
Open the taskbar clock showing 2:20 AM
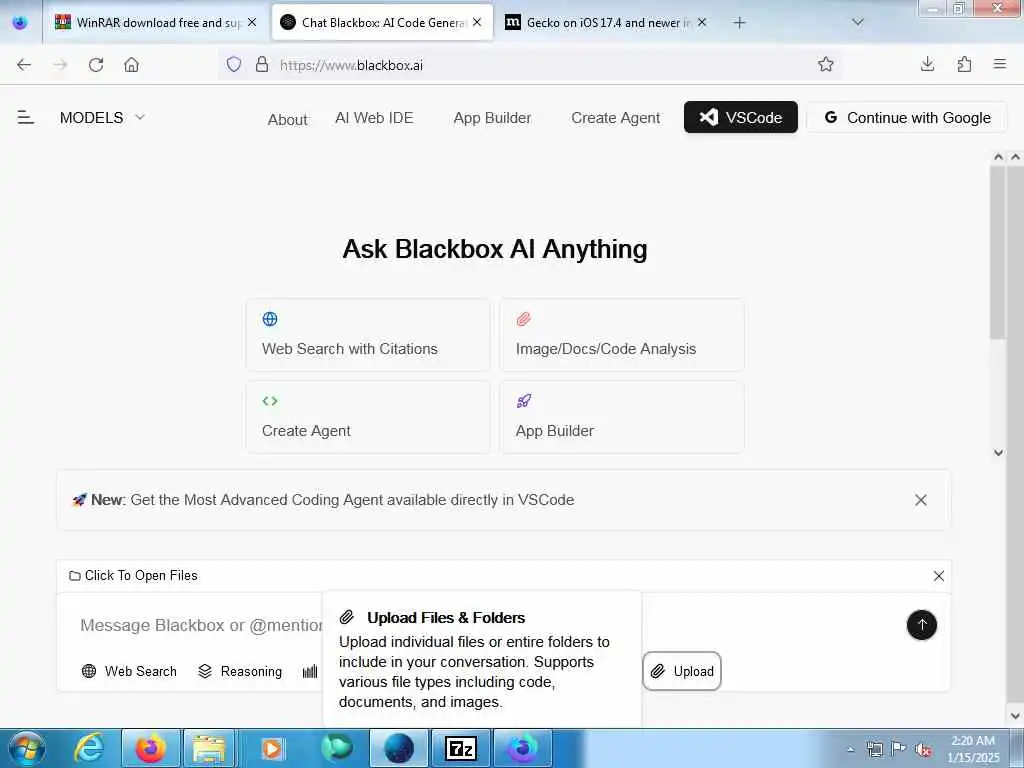[973, 749]
